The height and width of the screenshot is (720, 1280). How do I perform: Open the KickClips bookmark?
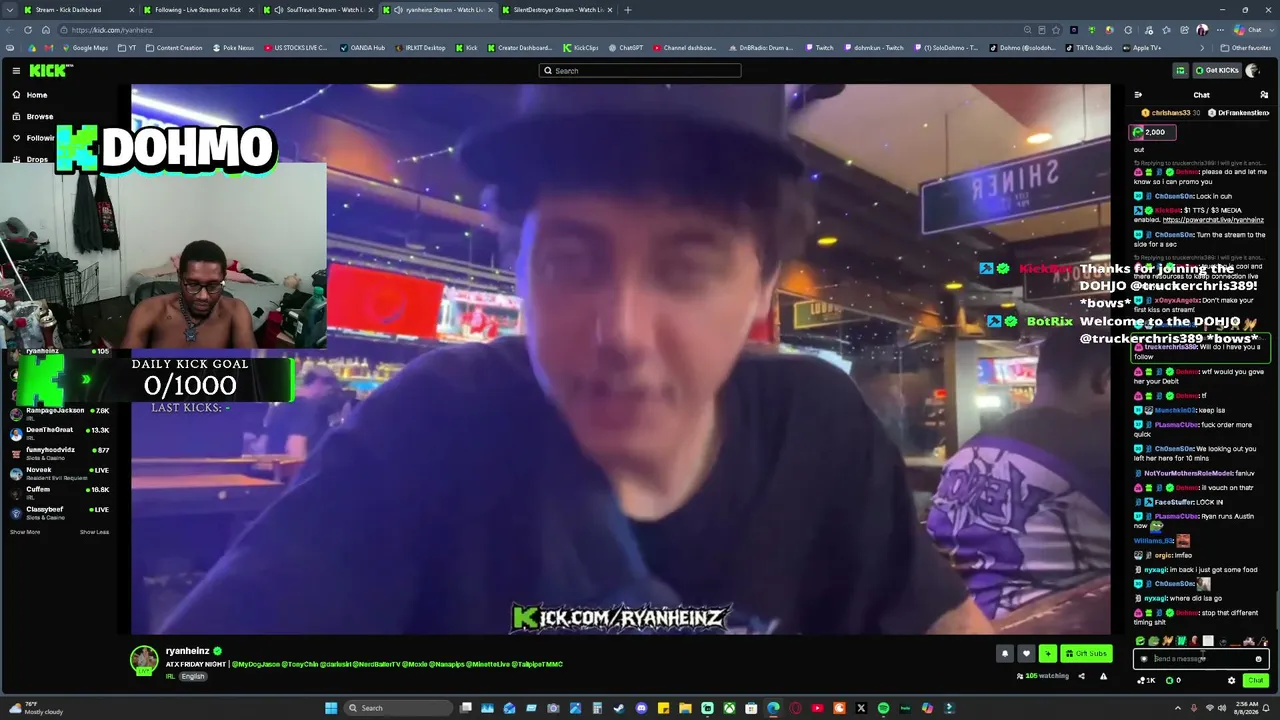click(x=580, y=48)
